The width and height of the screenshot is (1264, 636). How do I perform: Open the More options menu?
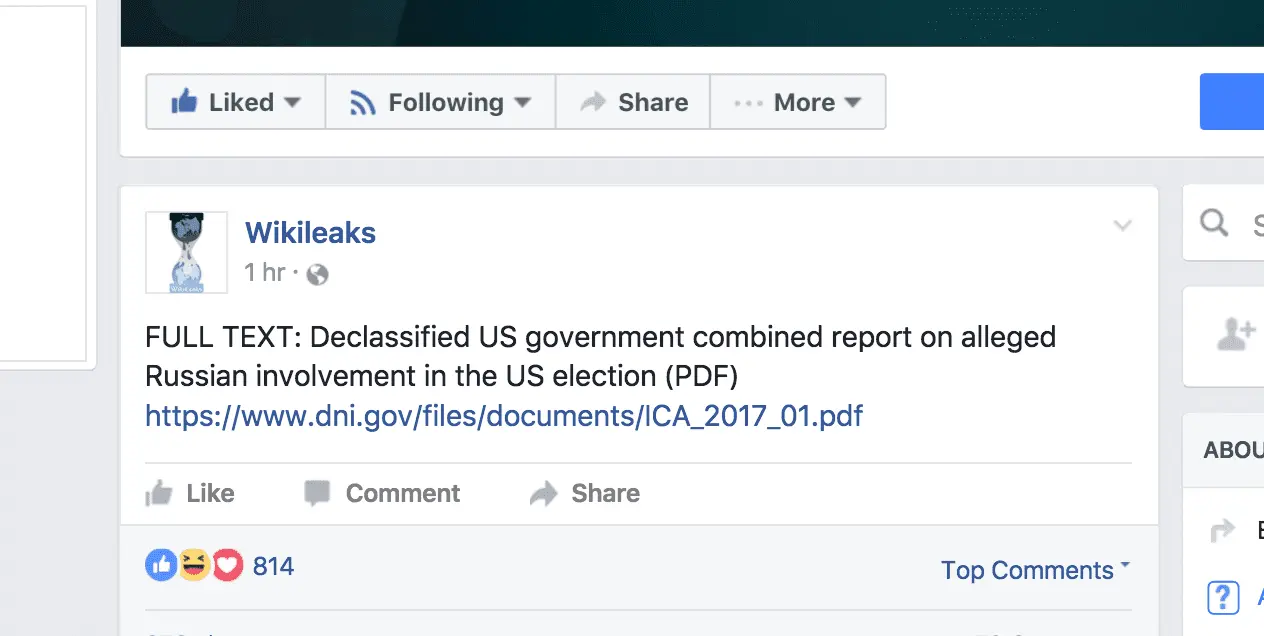pos(797,102)
